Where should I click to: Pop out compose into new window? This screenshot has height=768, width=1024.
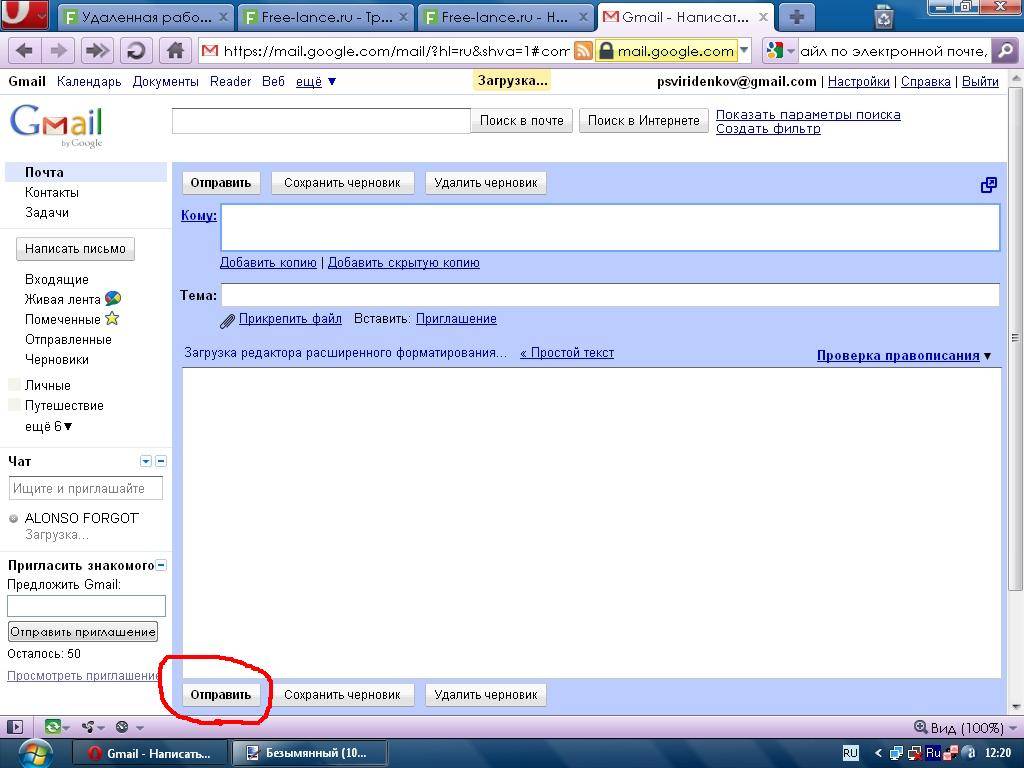[x=988, y=185]
